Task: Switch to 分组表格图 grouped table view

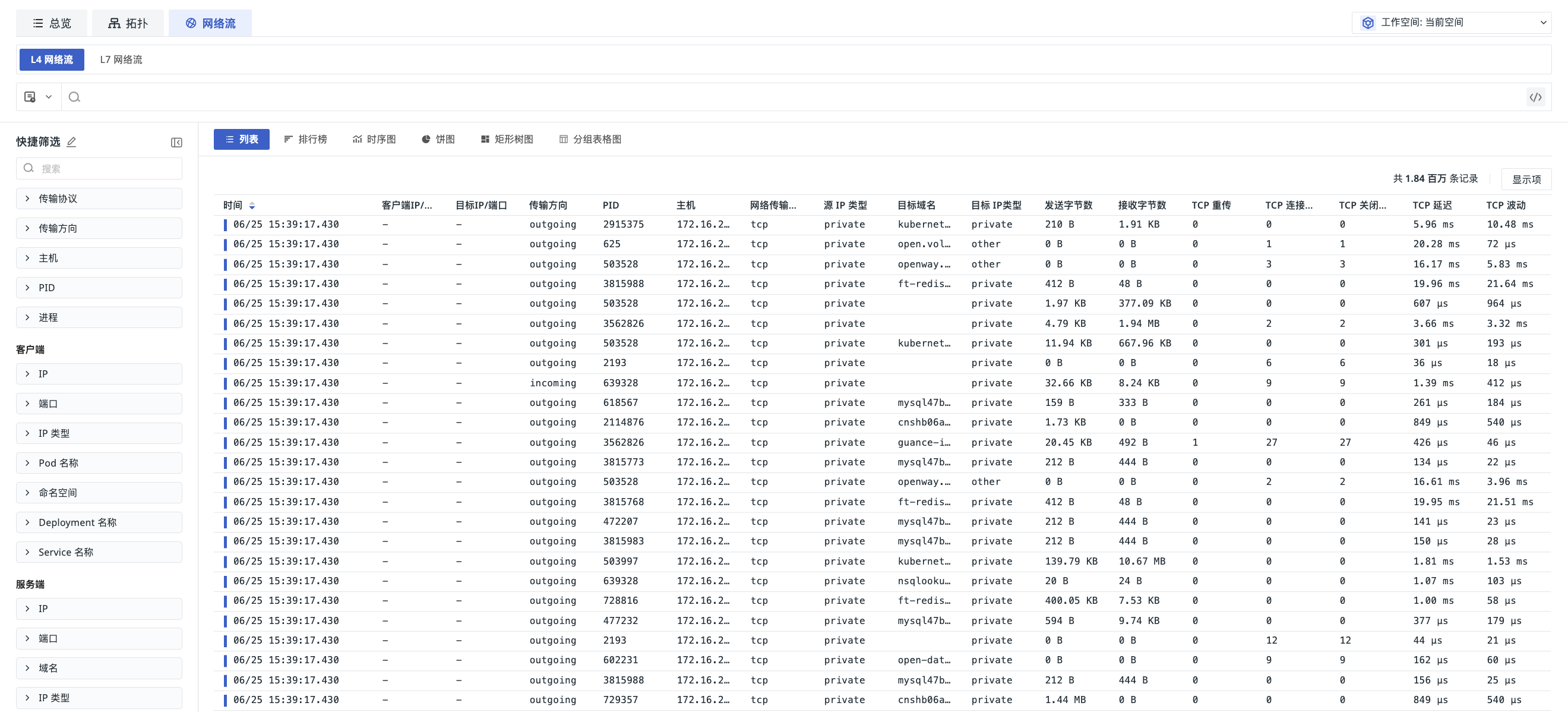Action: (x=590, y=140)
